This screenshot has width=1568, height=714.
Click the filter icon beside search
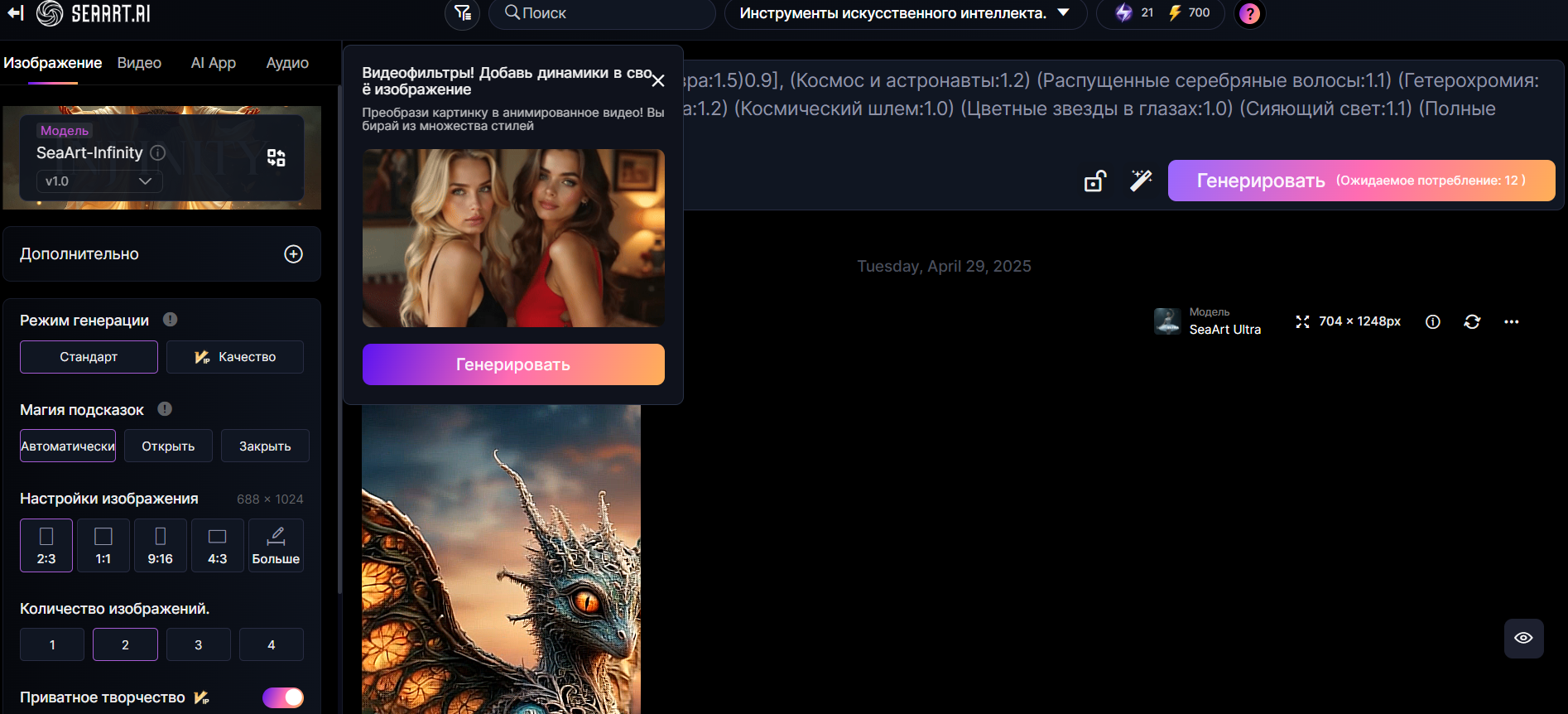462,13
